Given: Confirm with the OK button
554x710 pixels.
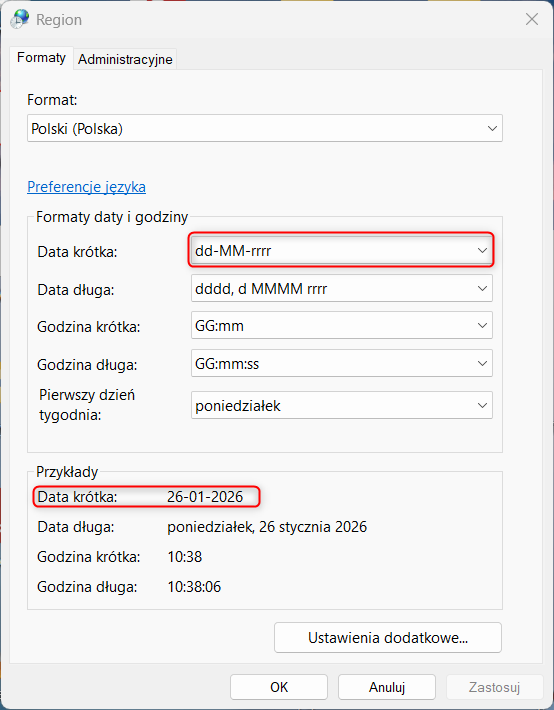Looking at the screenshot, I should pos(279,687).
